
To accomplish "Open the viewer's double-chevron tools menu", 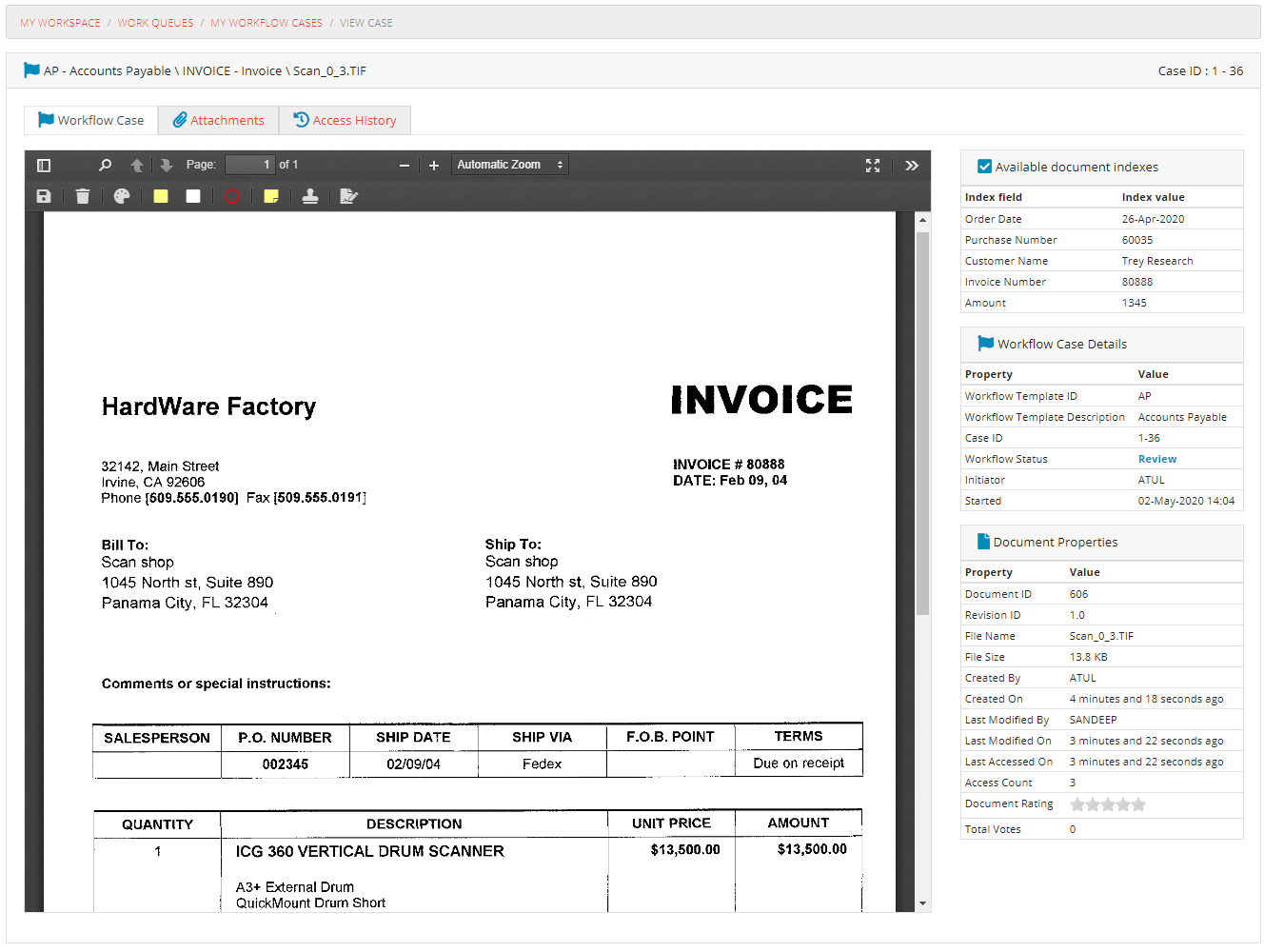I will (912, 165).
